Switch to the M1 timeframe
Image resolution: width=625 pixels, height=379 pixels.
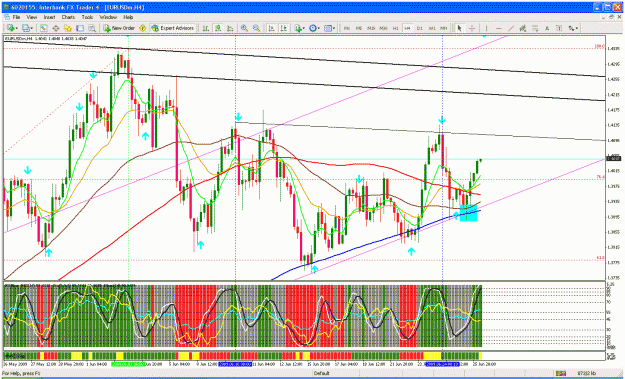[x=347, y=28]
